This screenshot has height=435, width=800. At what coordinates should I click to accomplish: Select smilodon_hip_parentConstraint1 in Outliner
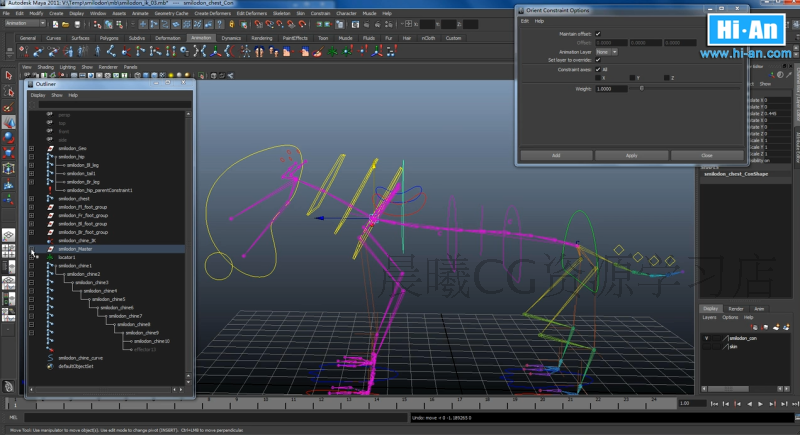pyautogui.click(x=99, y=190)
